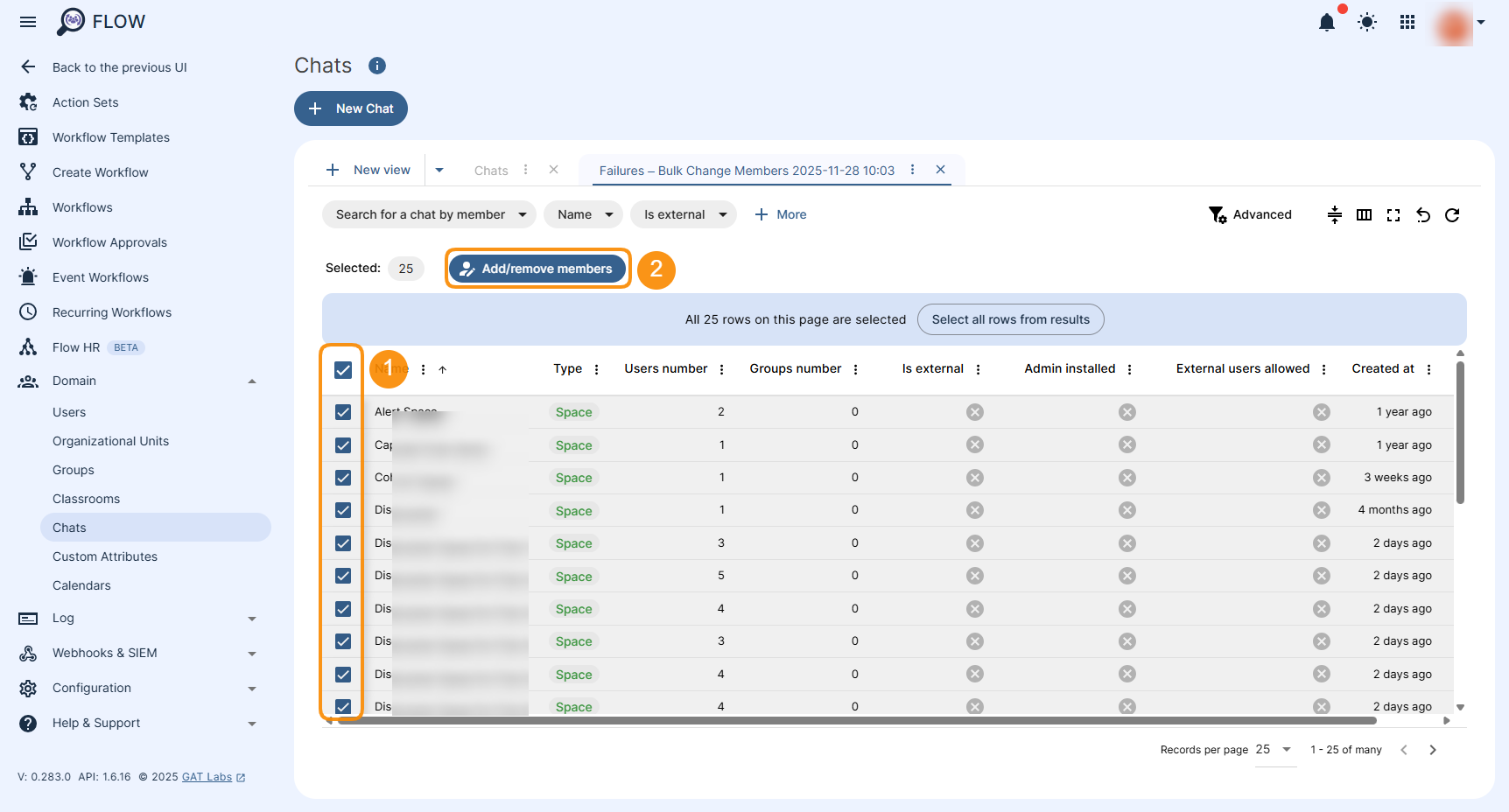Open the Is external filter dropdown
This screenshot has width=1509, height=812.
pos(684,214)
